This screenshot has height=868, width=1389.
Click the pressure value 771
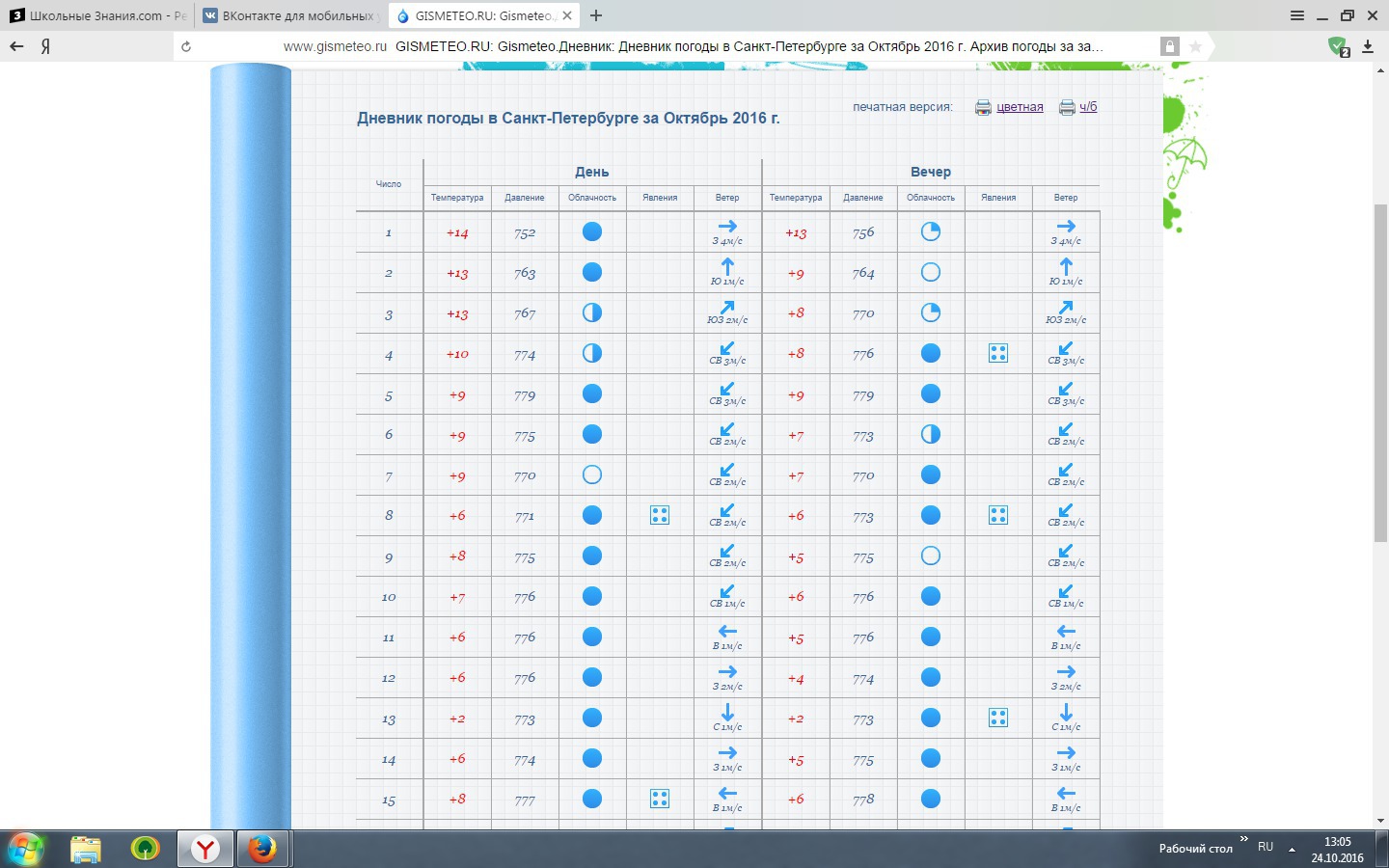tap(525, 516)
